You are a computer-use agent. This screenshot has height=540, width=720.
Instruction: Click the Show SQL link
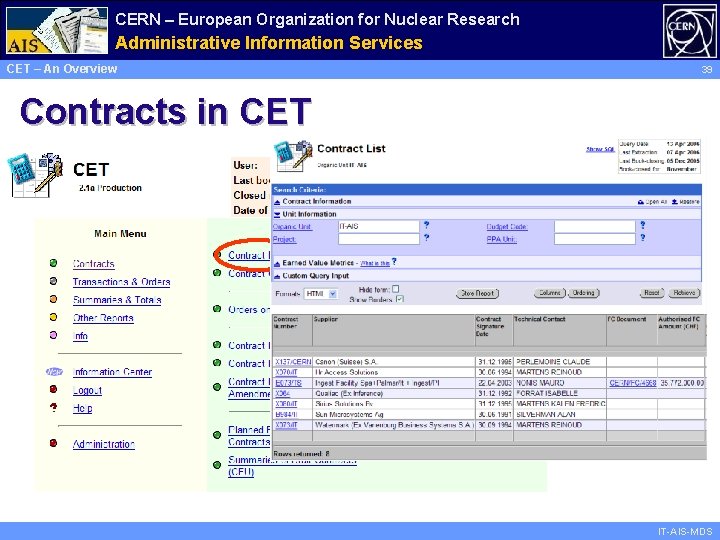pos(600,149)
